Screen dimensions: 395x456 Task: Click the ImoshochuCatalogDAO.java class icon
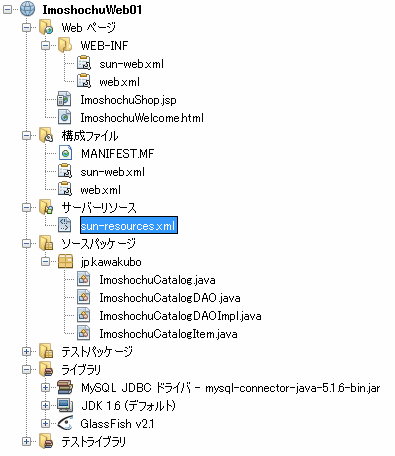[84, 297]
